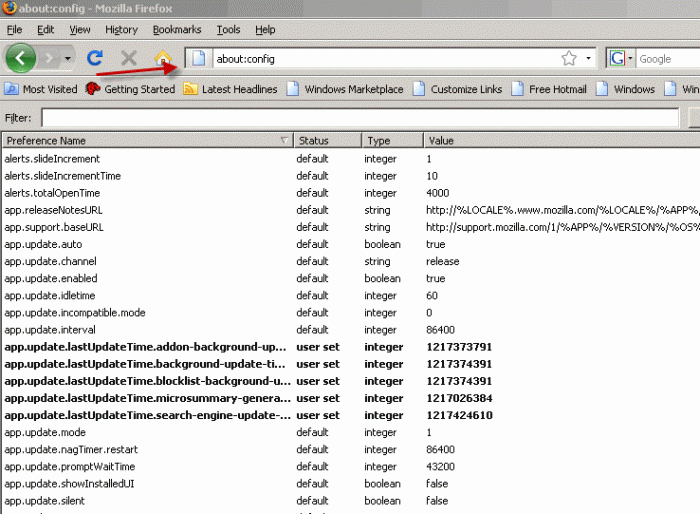
Task: Click the Forward navigation arrow
Action: tap(50, 59)
